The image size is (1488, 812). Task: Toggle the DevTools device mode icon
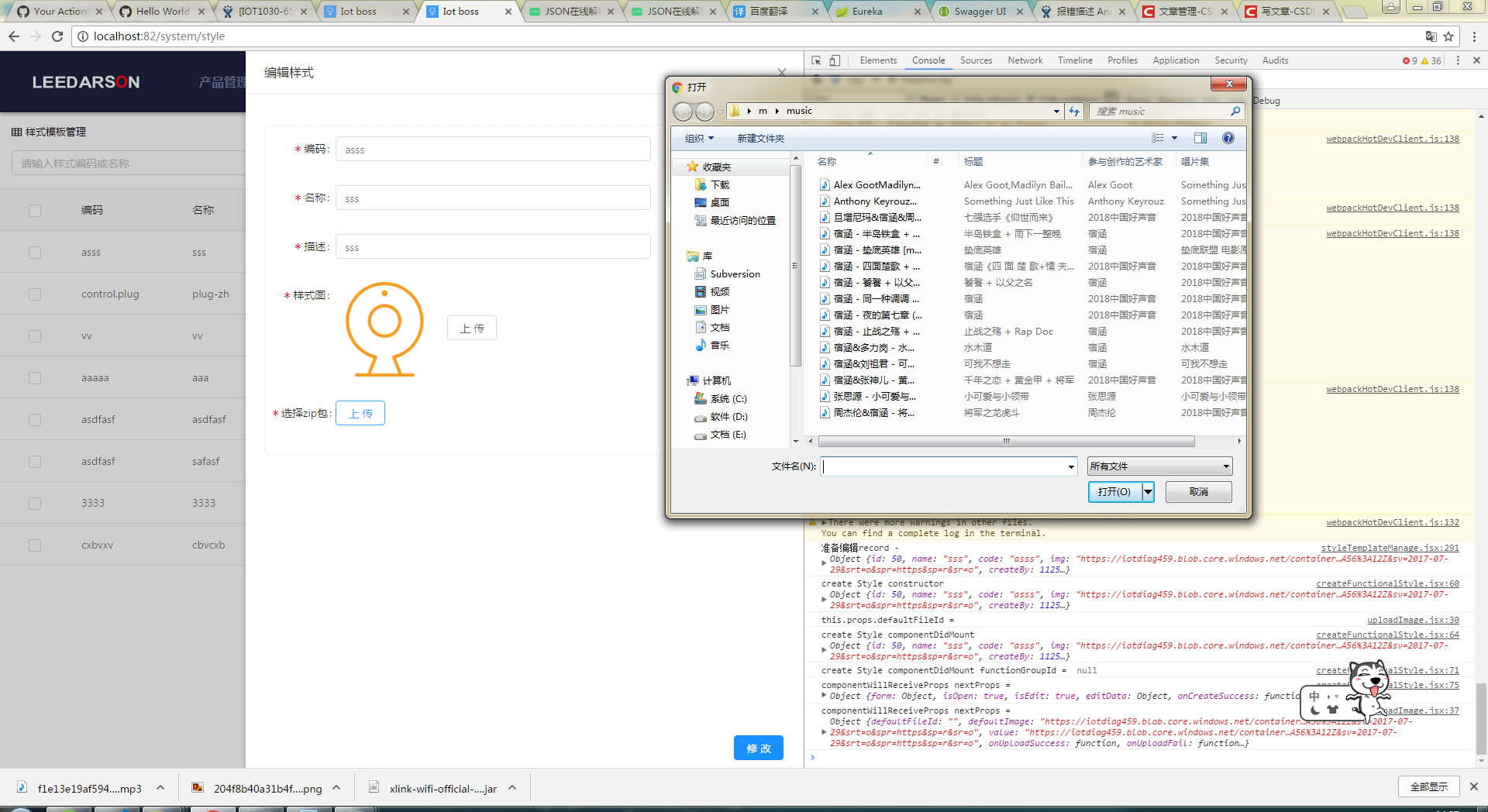click(x=835, y=60)
